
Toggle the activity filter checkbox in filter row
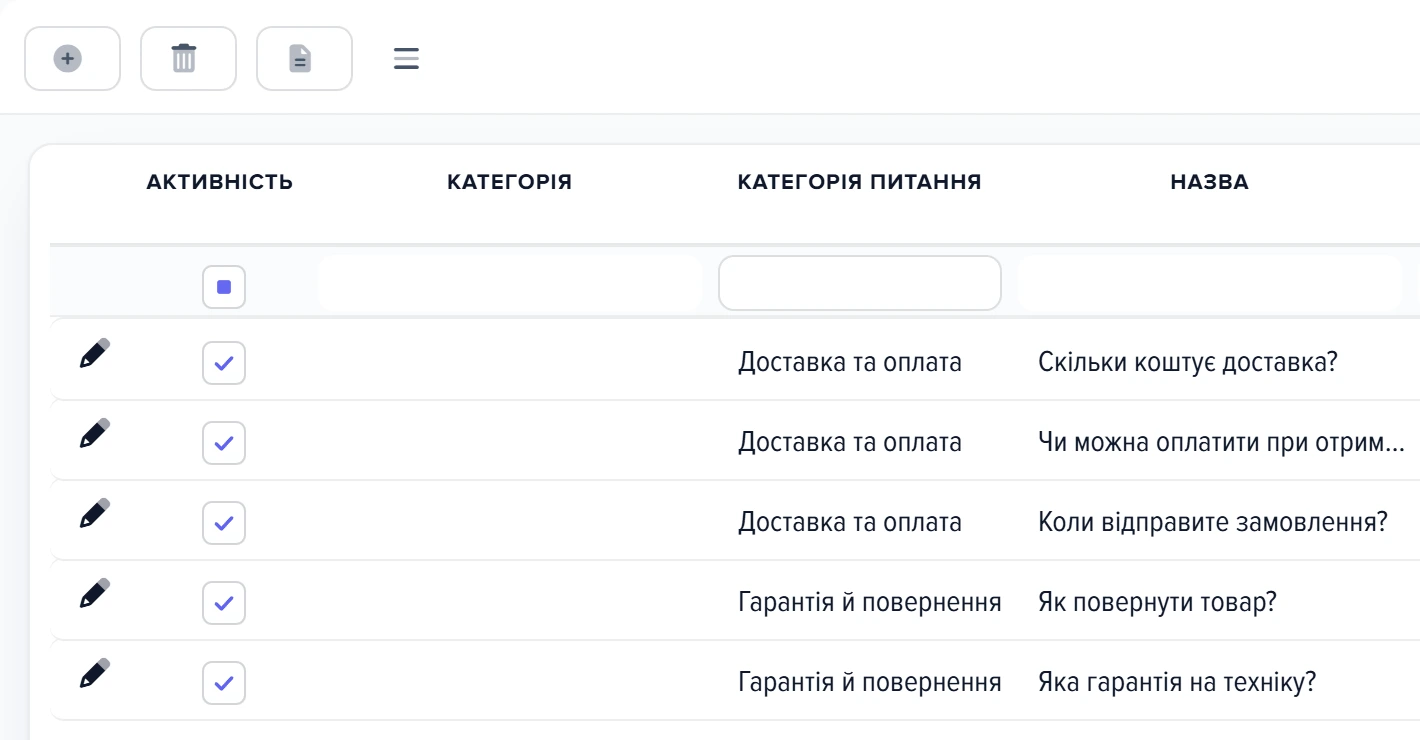(224, 287)
